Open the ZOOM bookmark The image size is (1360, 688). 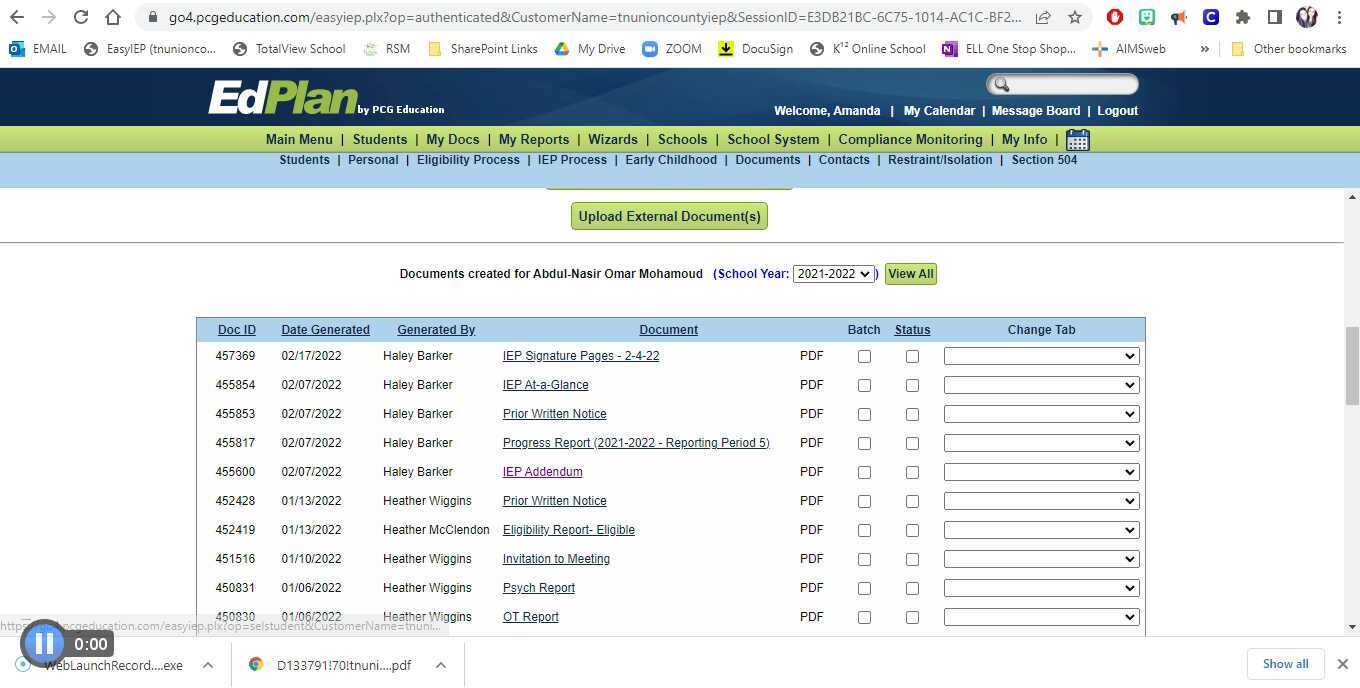click(672, 49)
